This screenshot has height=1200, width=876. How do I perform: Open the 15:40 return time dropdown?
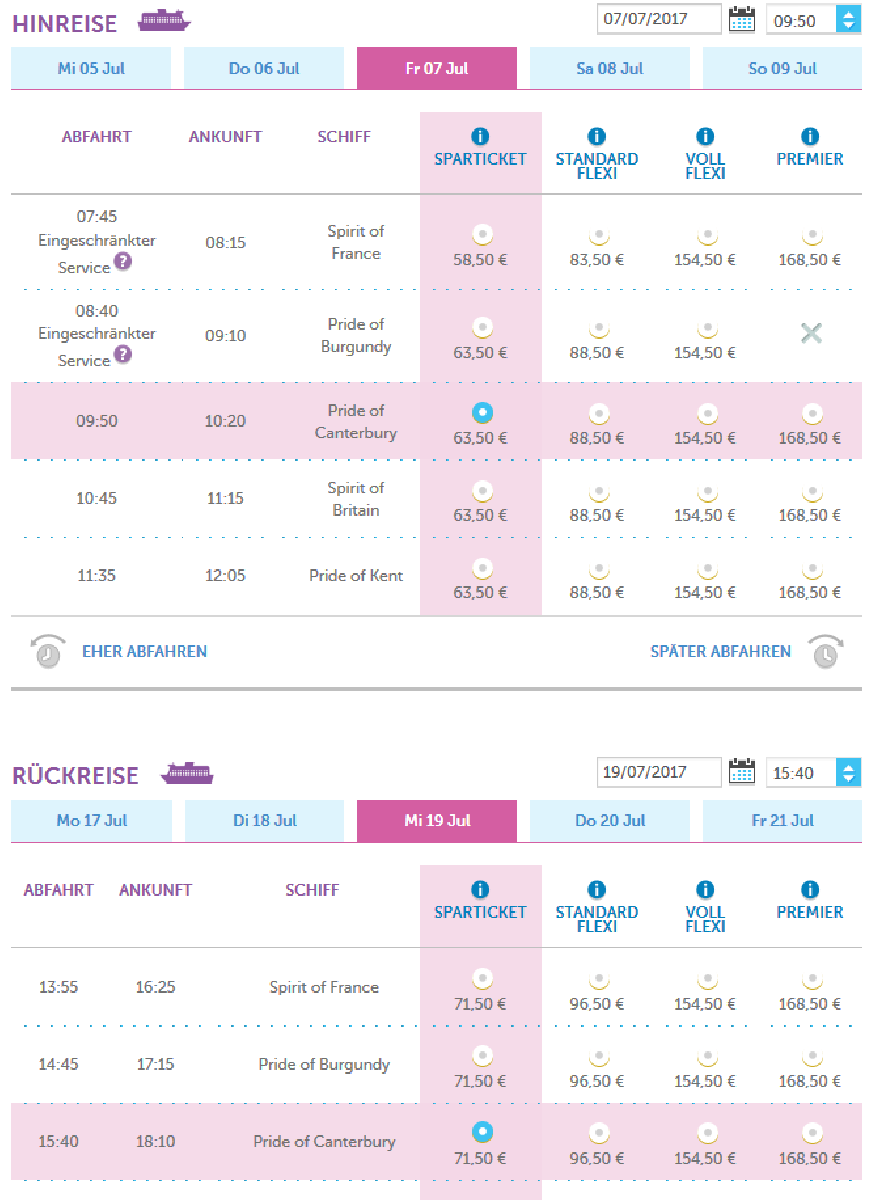[x=848, y=772]
